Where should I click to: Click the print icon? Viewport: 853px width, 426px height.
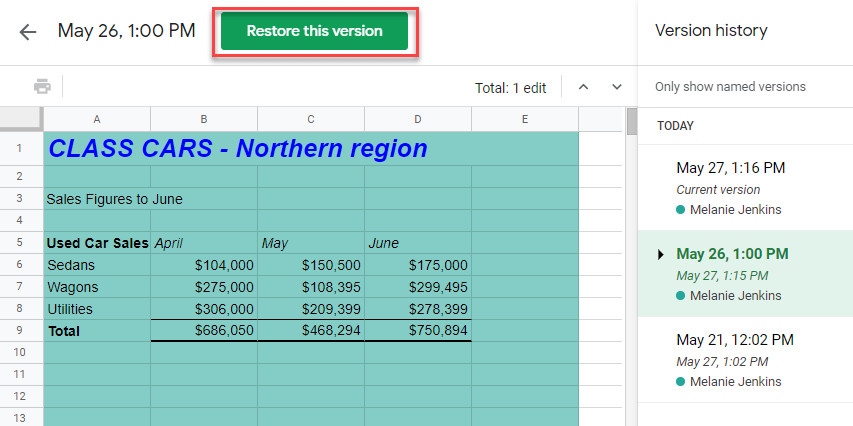(42, 87)
